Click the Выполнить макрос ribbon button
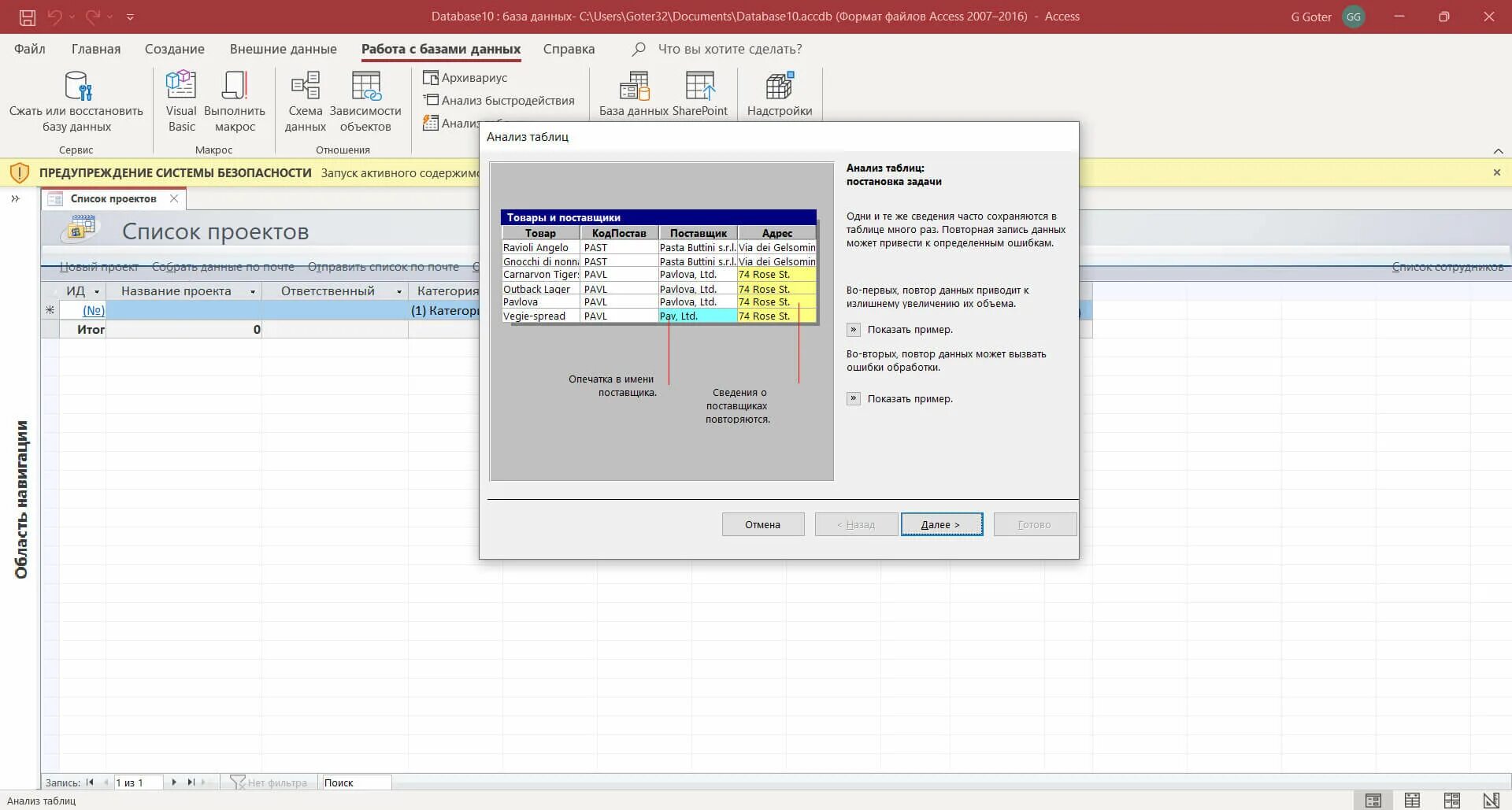Screen dimensions: 1512x810 click(x=235, y=102)
